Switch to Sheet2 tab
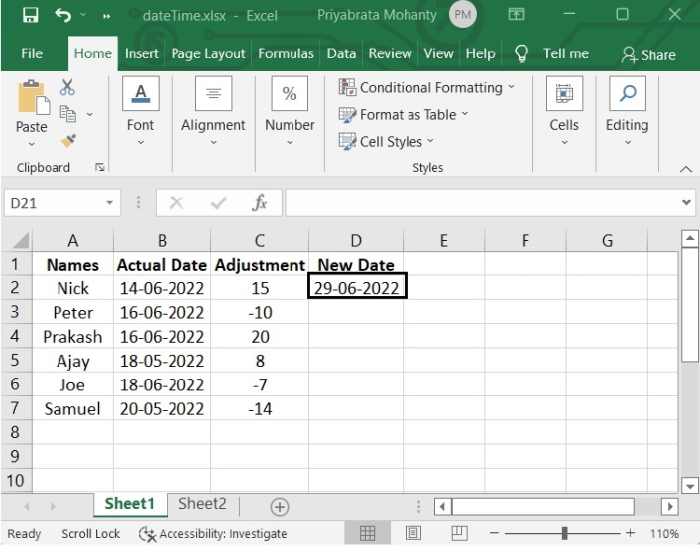 pos(202,504)
